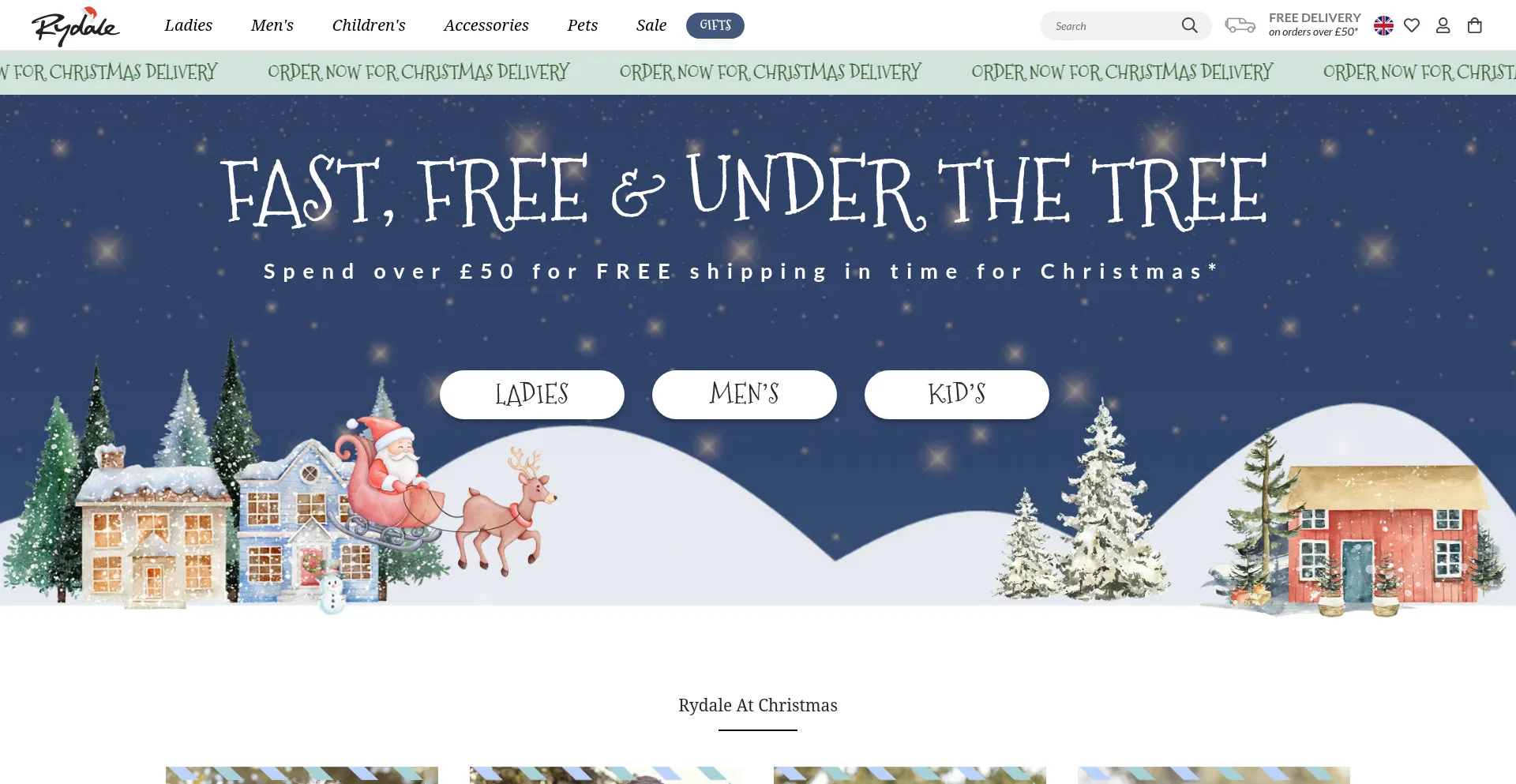1516x784 pixels.
Task: Click the MEN'S banner button
Action: point(745,395)
